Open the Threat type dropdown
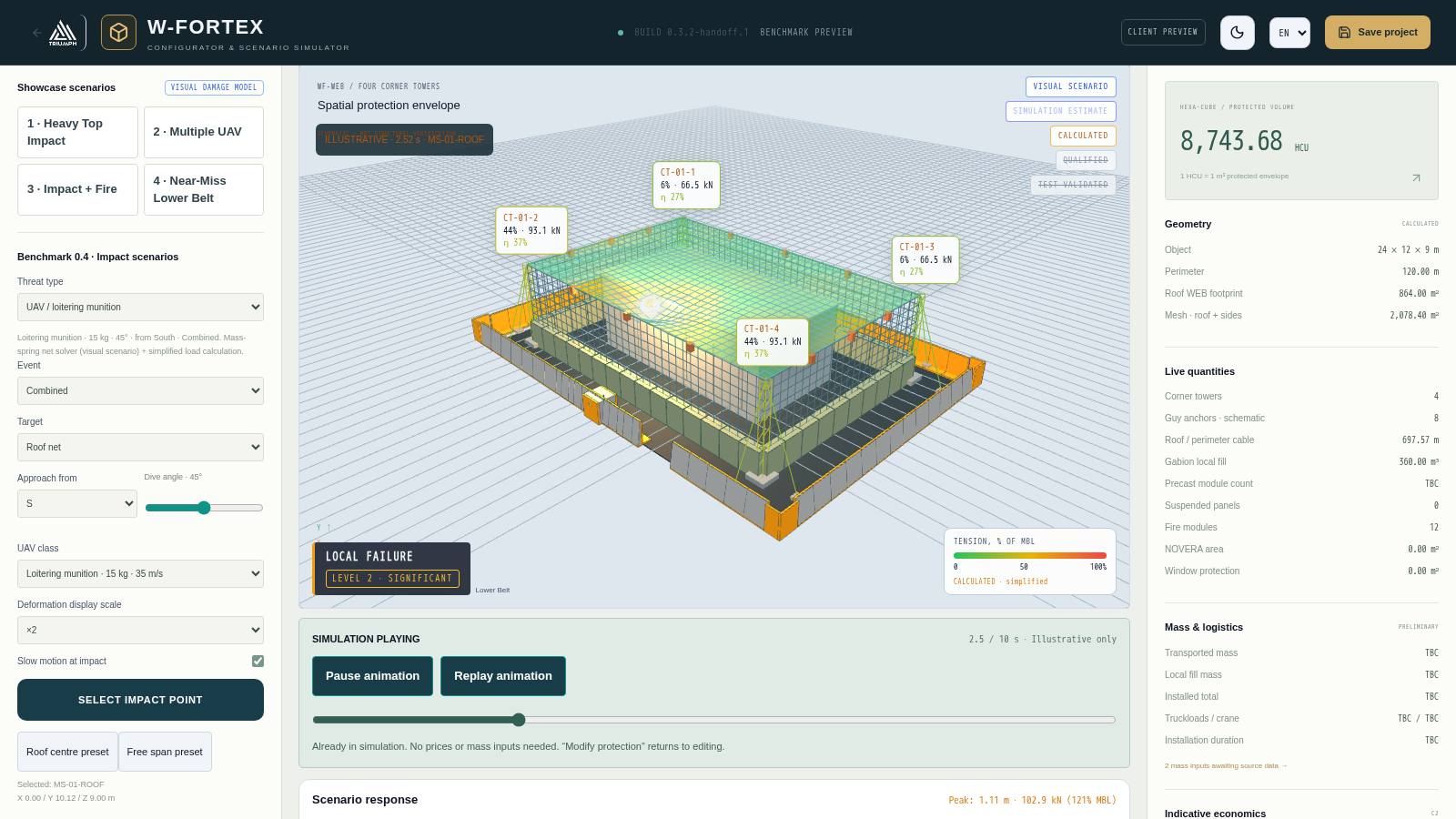The width and height of the screenshot is (1456, 819). click(x=140, y=307)
